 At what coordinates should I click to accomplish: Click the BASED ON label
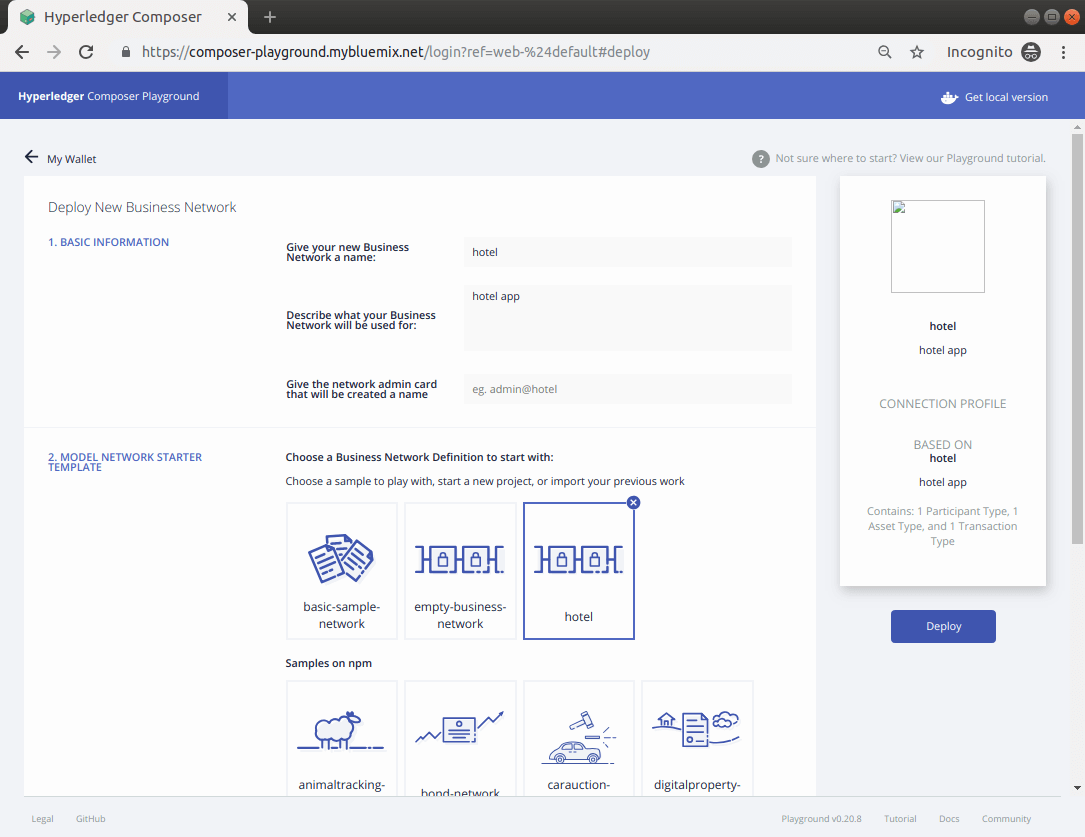(x=942, y=444)
